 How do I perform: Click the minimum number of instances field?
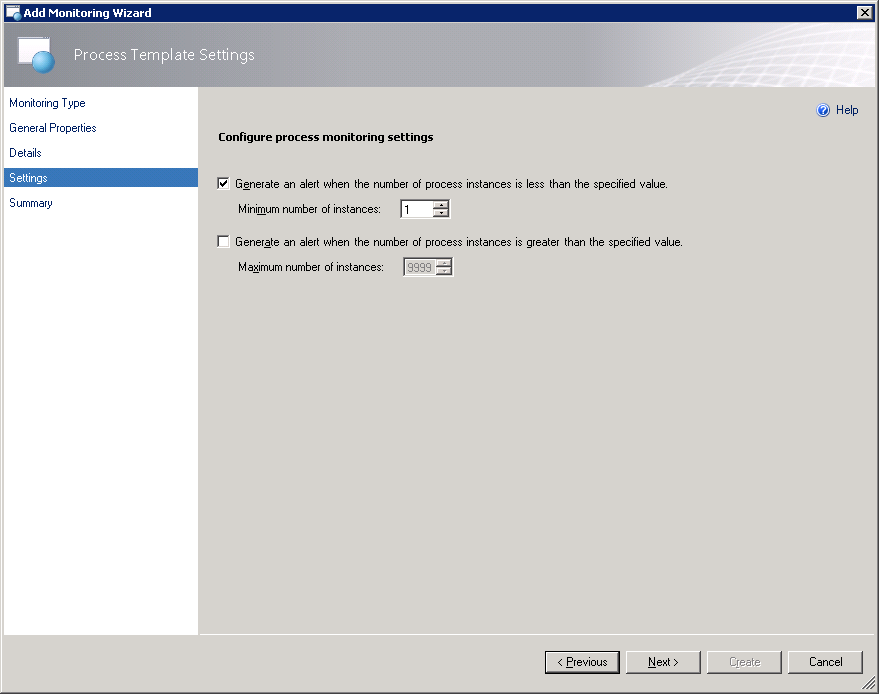tap(416, 210)
